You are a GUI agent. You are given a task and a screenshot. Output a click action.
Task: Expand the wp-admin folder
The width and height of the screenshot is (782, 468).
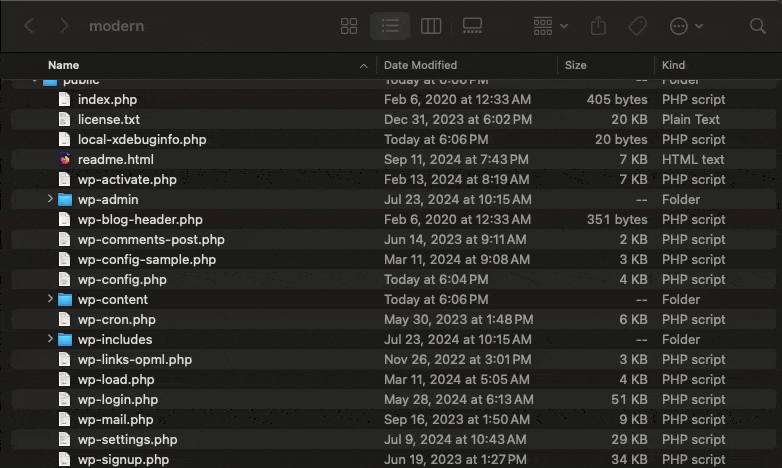50,199
